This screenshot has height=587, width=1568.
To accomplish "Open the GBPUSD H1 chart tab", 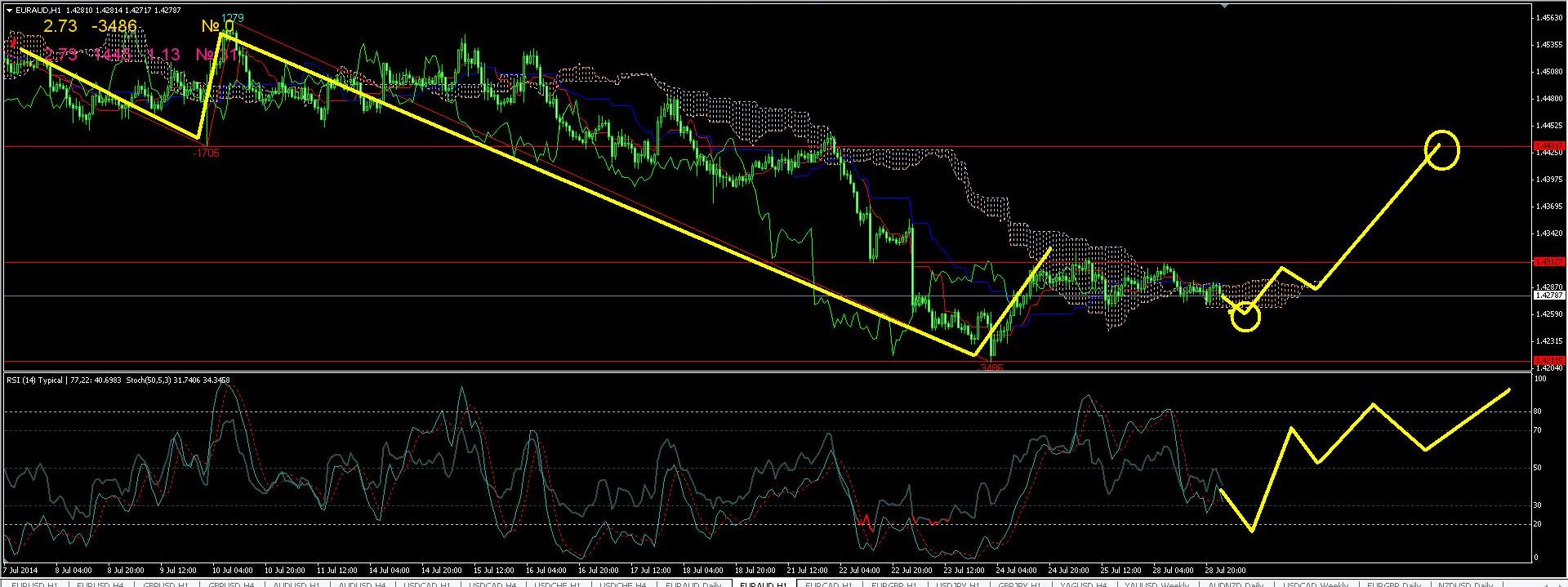I will pos(166,583).
